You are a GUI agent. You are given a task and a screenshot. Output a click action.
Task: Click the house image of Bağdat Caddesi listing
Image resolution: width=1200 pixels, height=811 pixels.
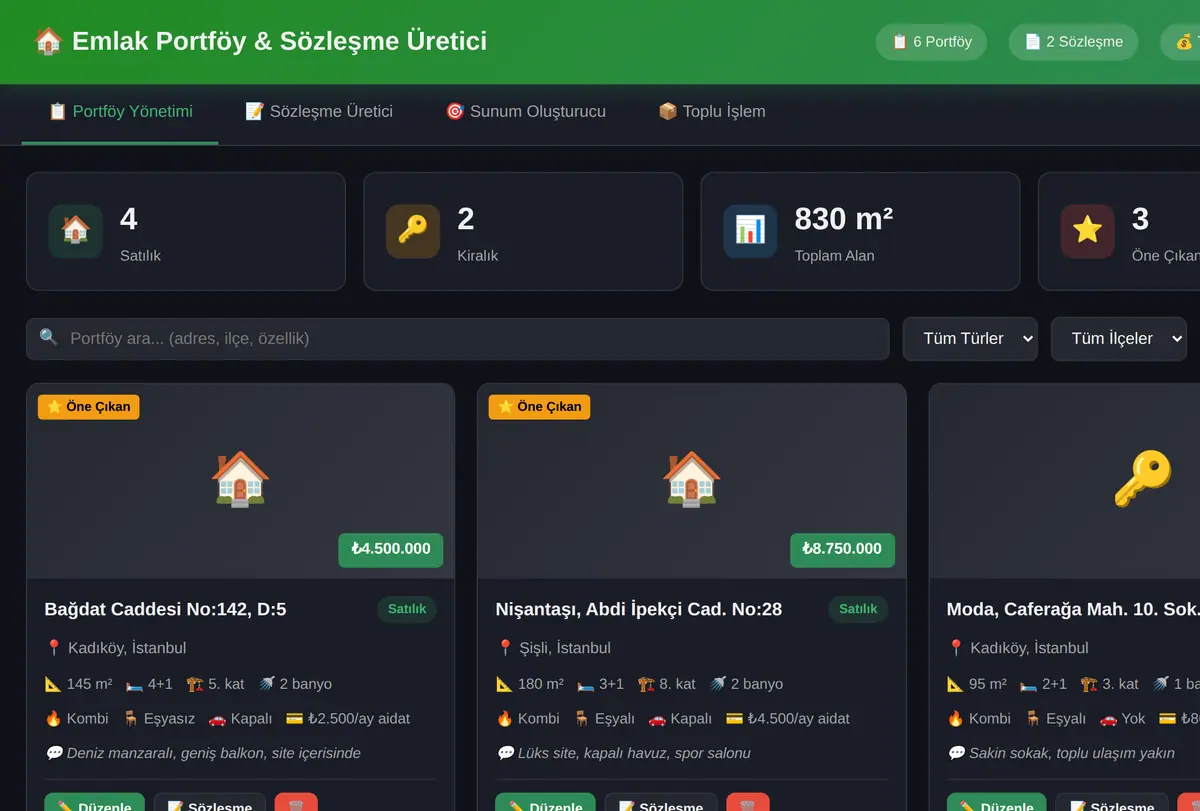tap(240, 478)
